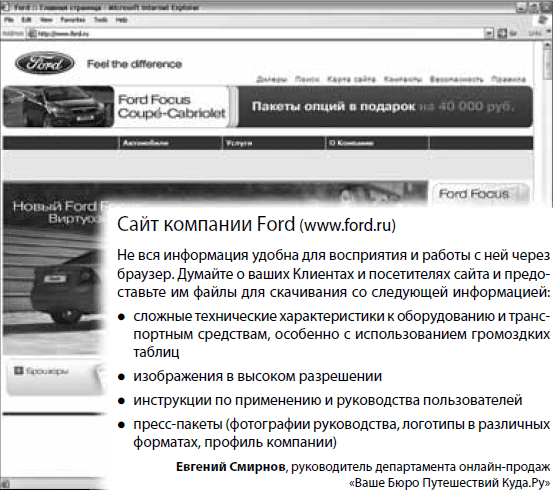The height and width of the screenshot is (490, 553).
Task: Open the Favorites menu
Action: pos(73,20)
